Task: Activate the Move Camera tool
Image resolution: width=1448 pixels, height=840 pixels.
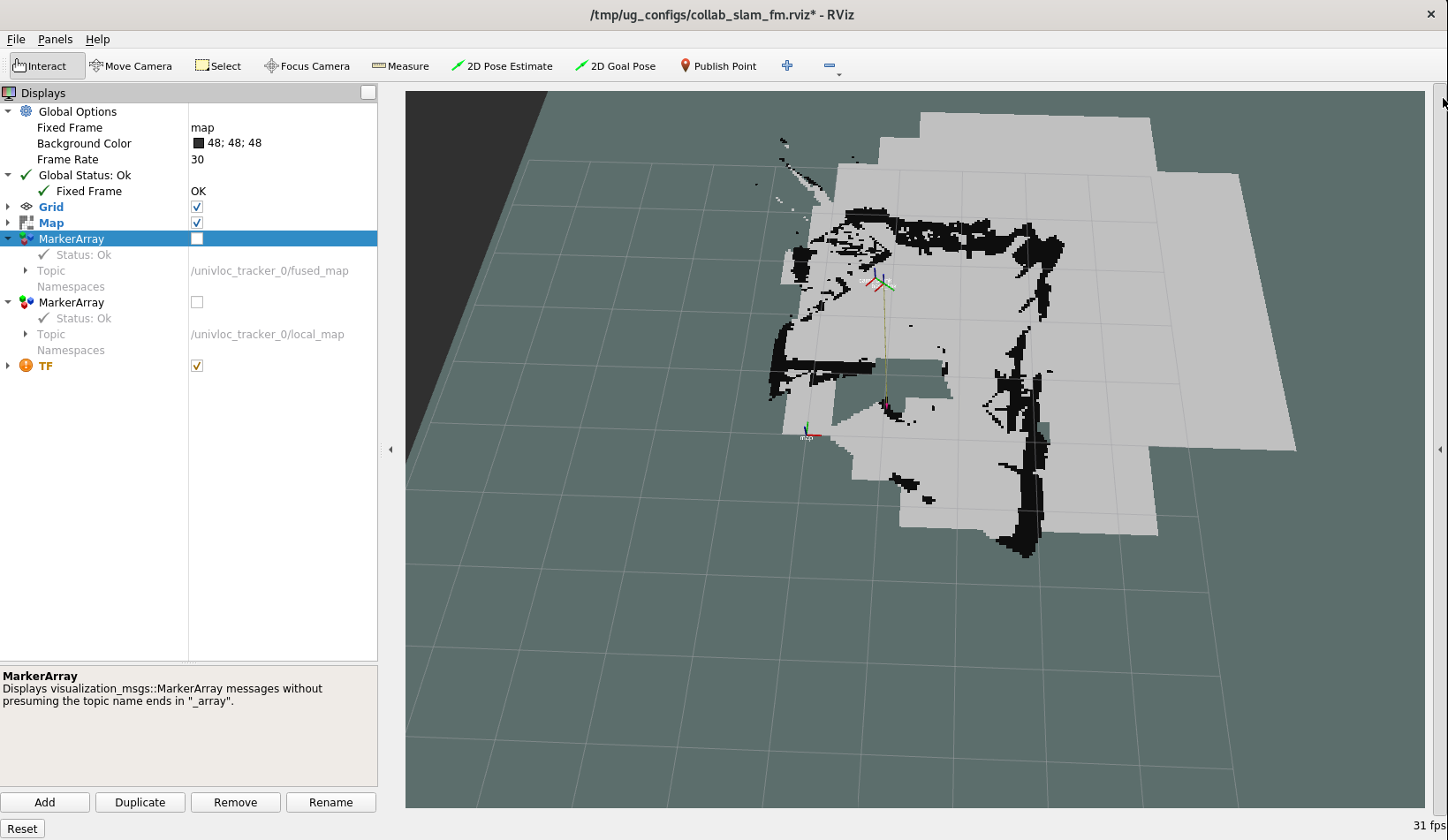Action: [x=131, y=66]
